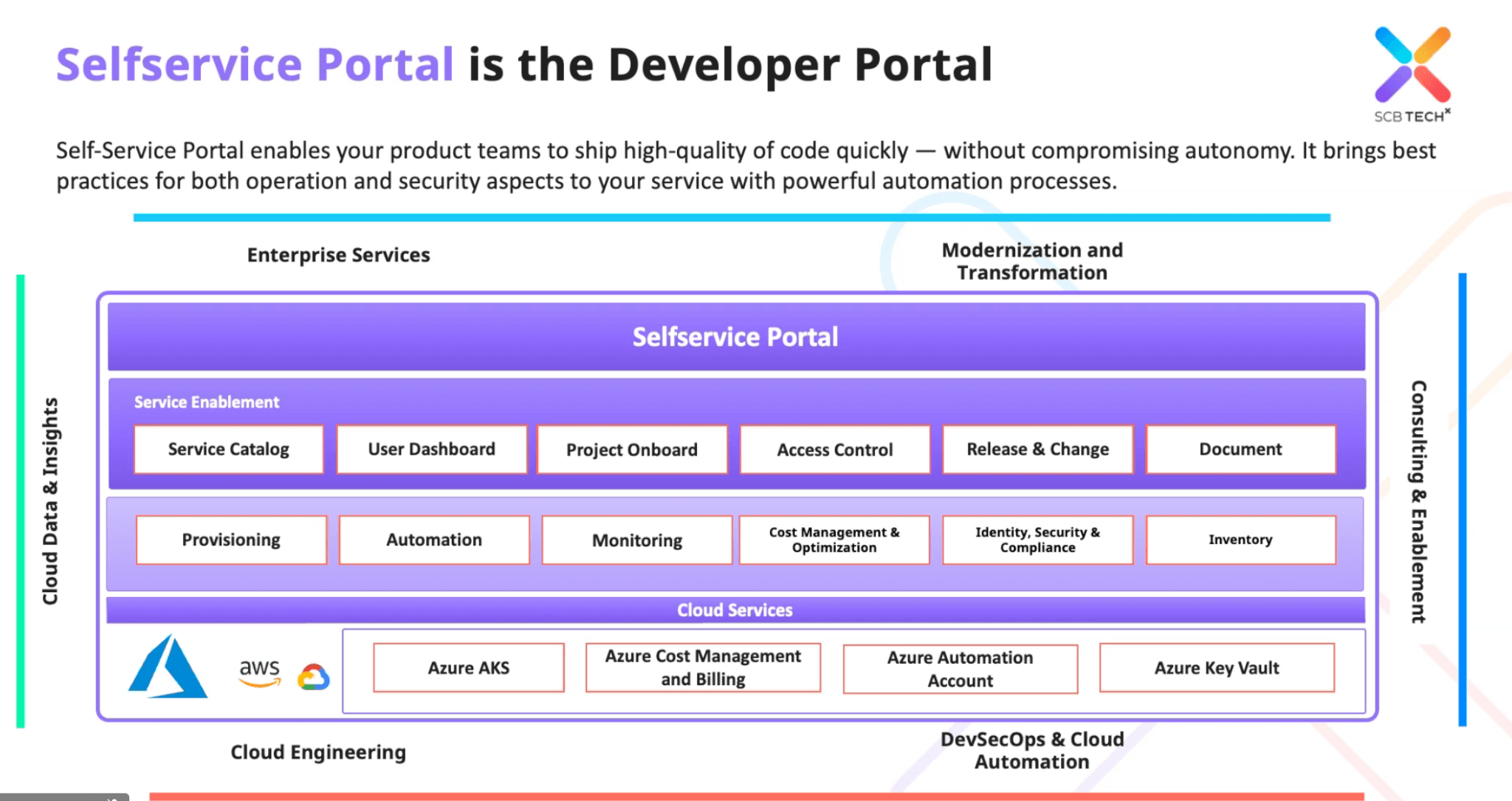Select the Service Catalog box

[229, 449]
